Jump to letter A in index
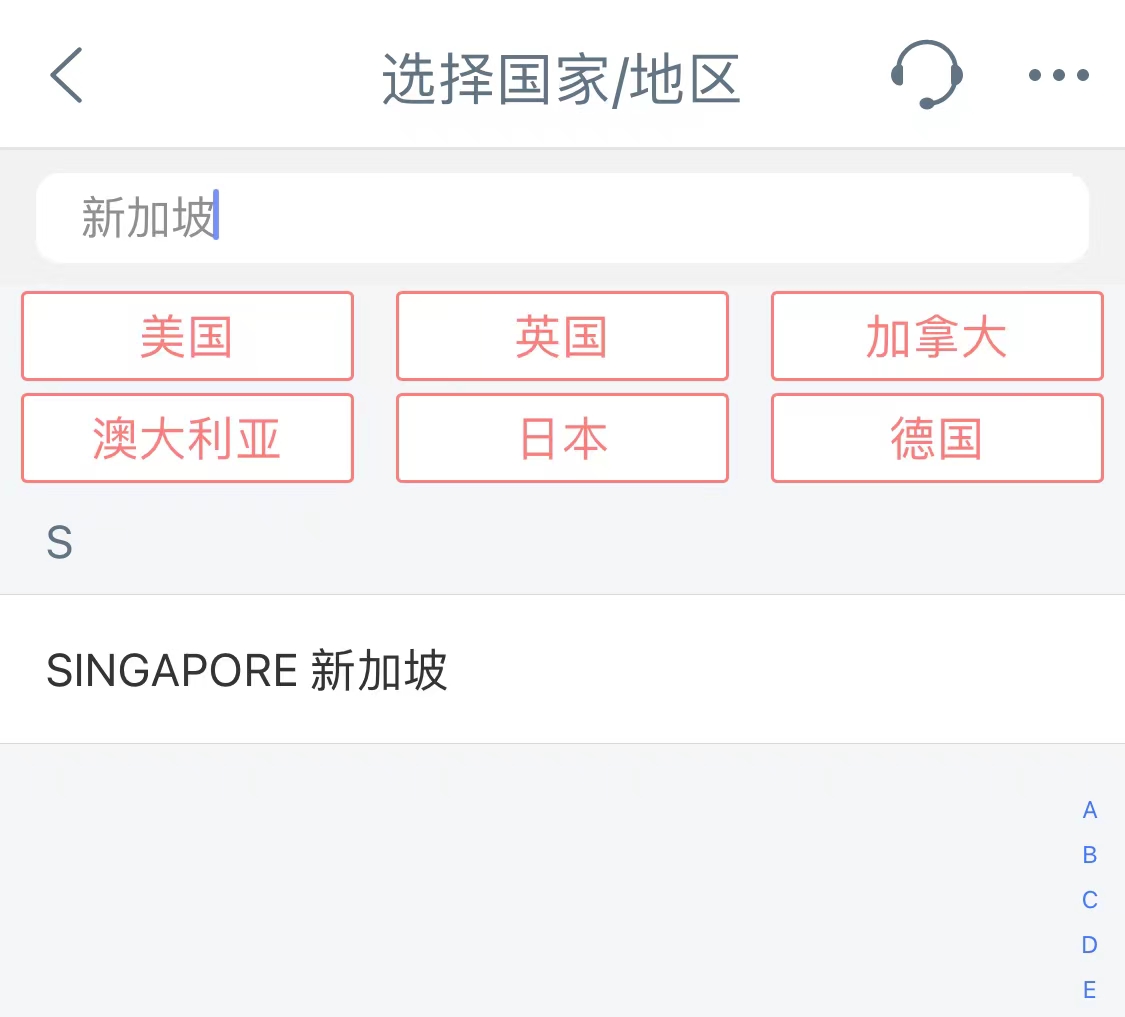Screen dimensions: 1125x1017 (1090, 810)
